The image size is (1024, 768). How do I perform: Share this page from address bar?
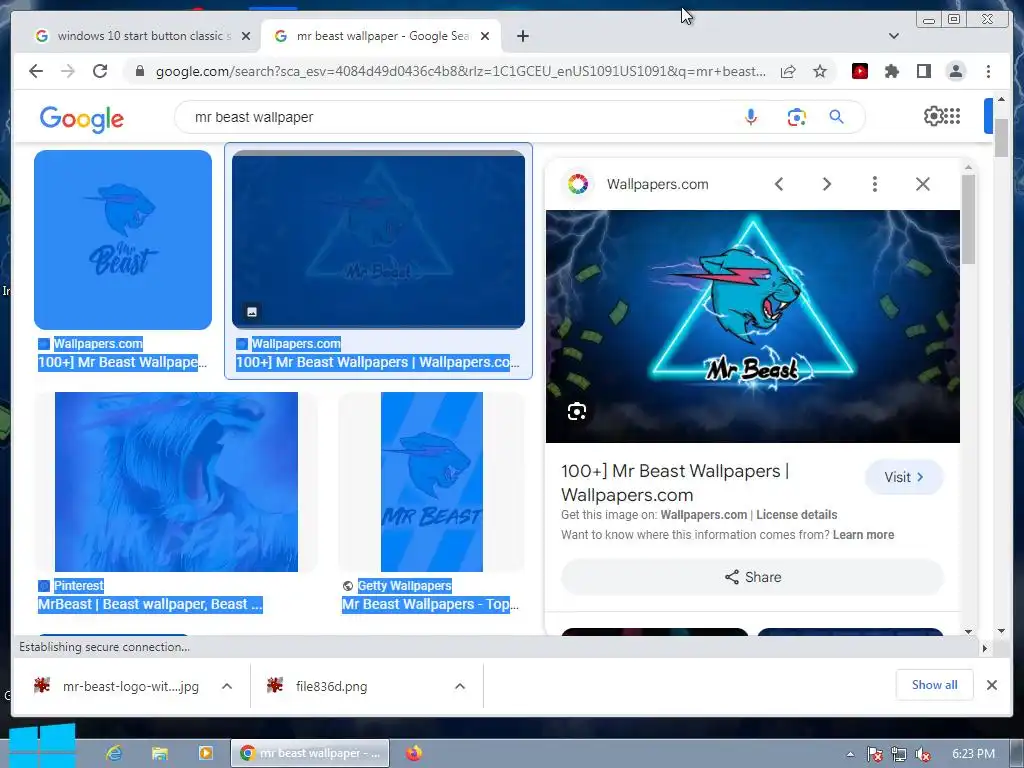788,71
